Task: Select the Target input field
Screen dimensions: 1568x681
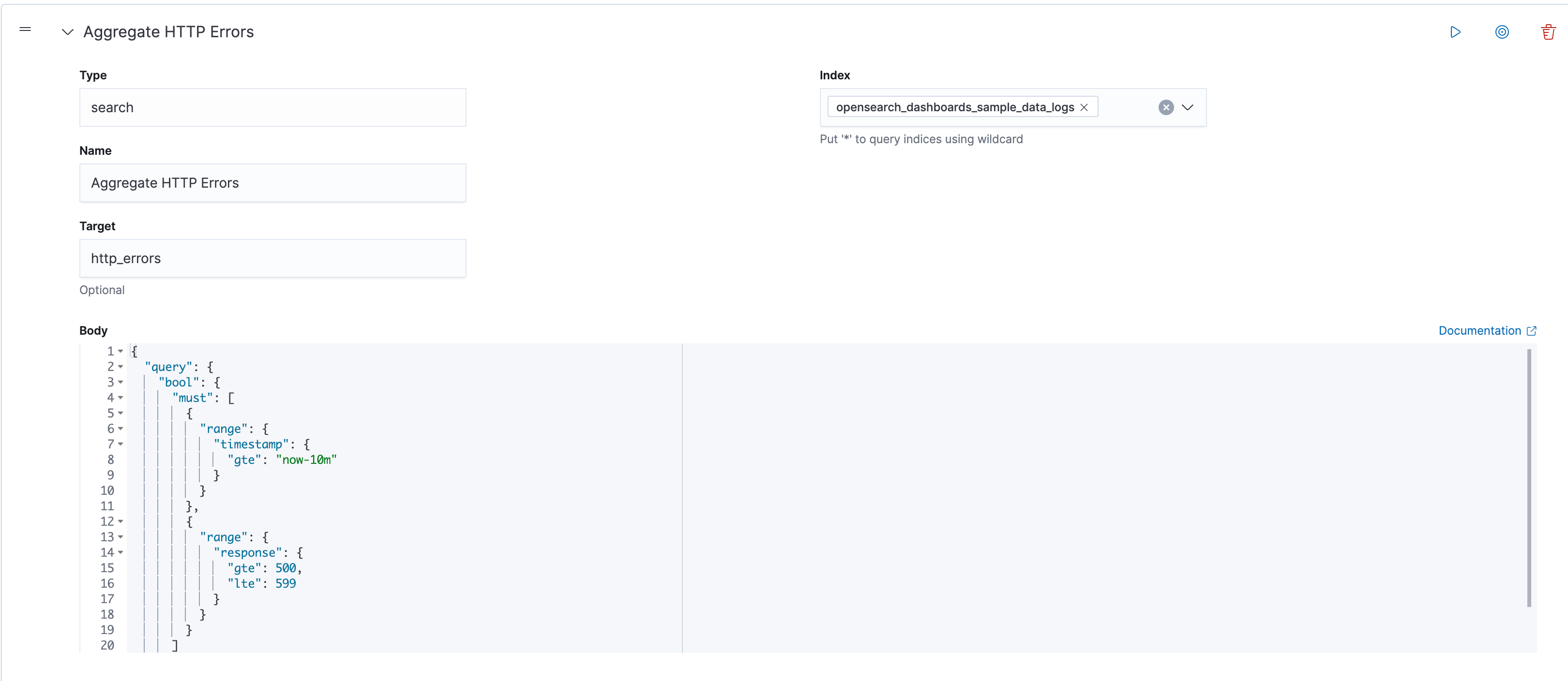Action: [x=272, y=258]
